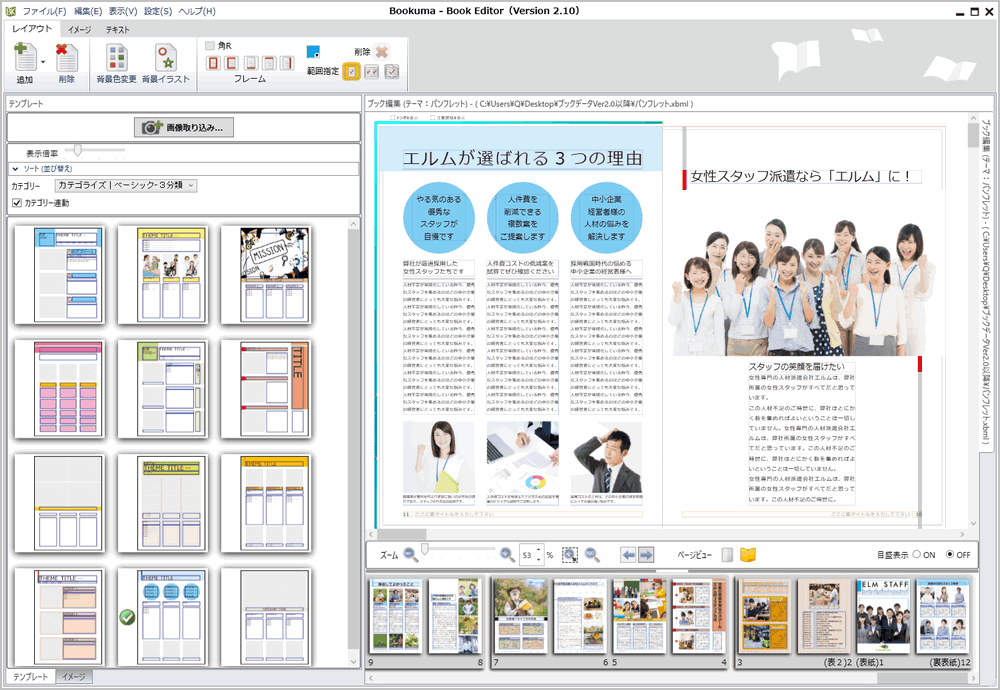Open the blue frame color dropdown

click(x=314, y=52)
